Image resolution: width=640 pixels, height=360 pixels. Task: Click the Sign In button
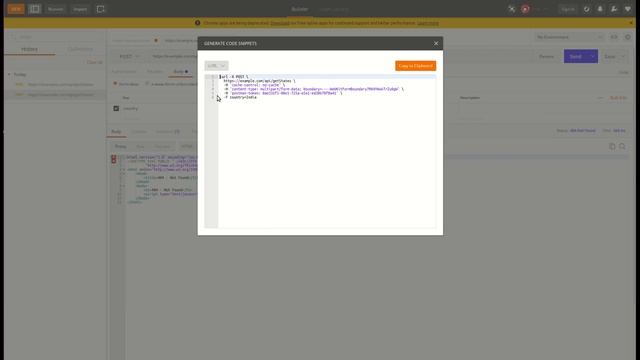click(x=568, y=9)
